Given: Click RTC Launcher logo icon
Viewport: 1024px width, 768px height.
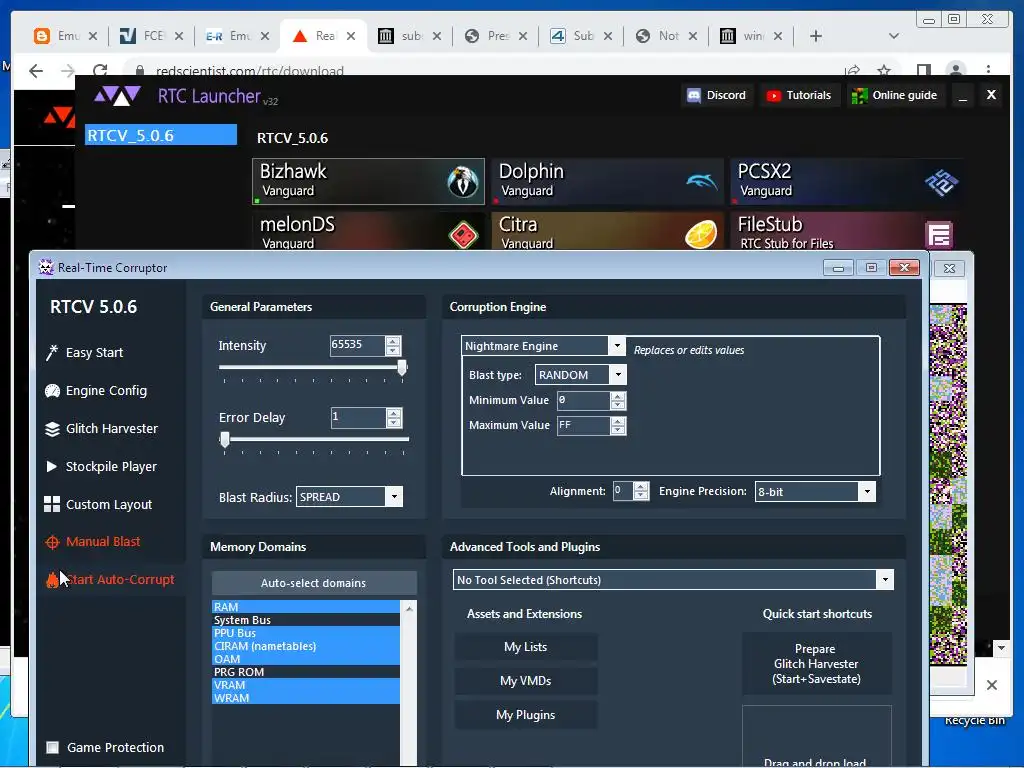Looking at the screenshot, I should point(118,96).
